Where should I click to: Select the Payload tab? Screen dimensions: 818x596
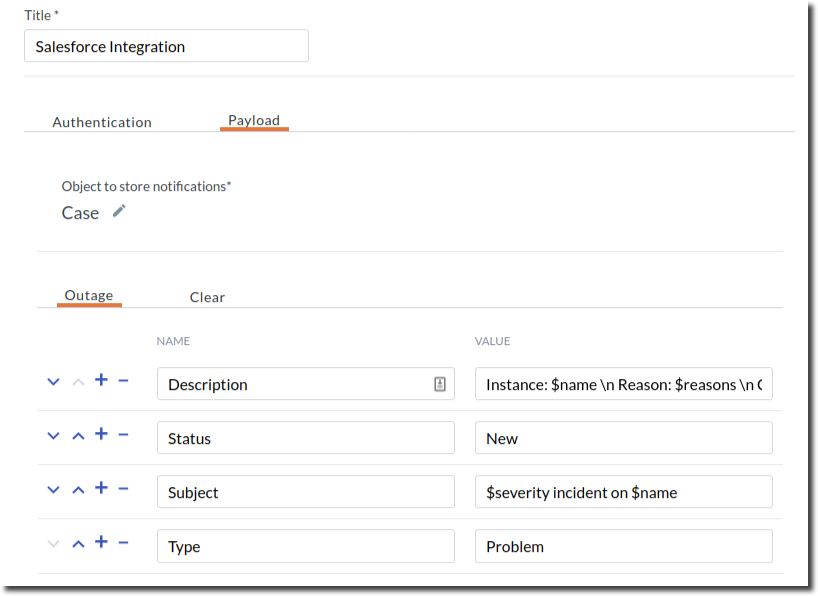254,121
